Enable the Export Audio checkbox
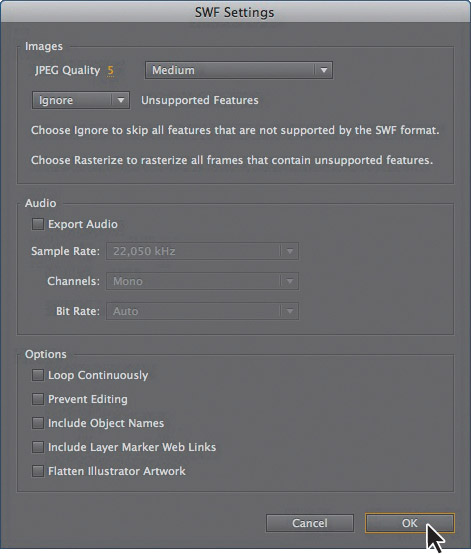Screen dimensions: 471x554 coord(38,224)
